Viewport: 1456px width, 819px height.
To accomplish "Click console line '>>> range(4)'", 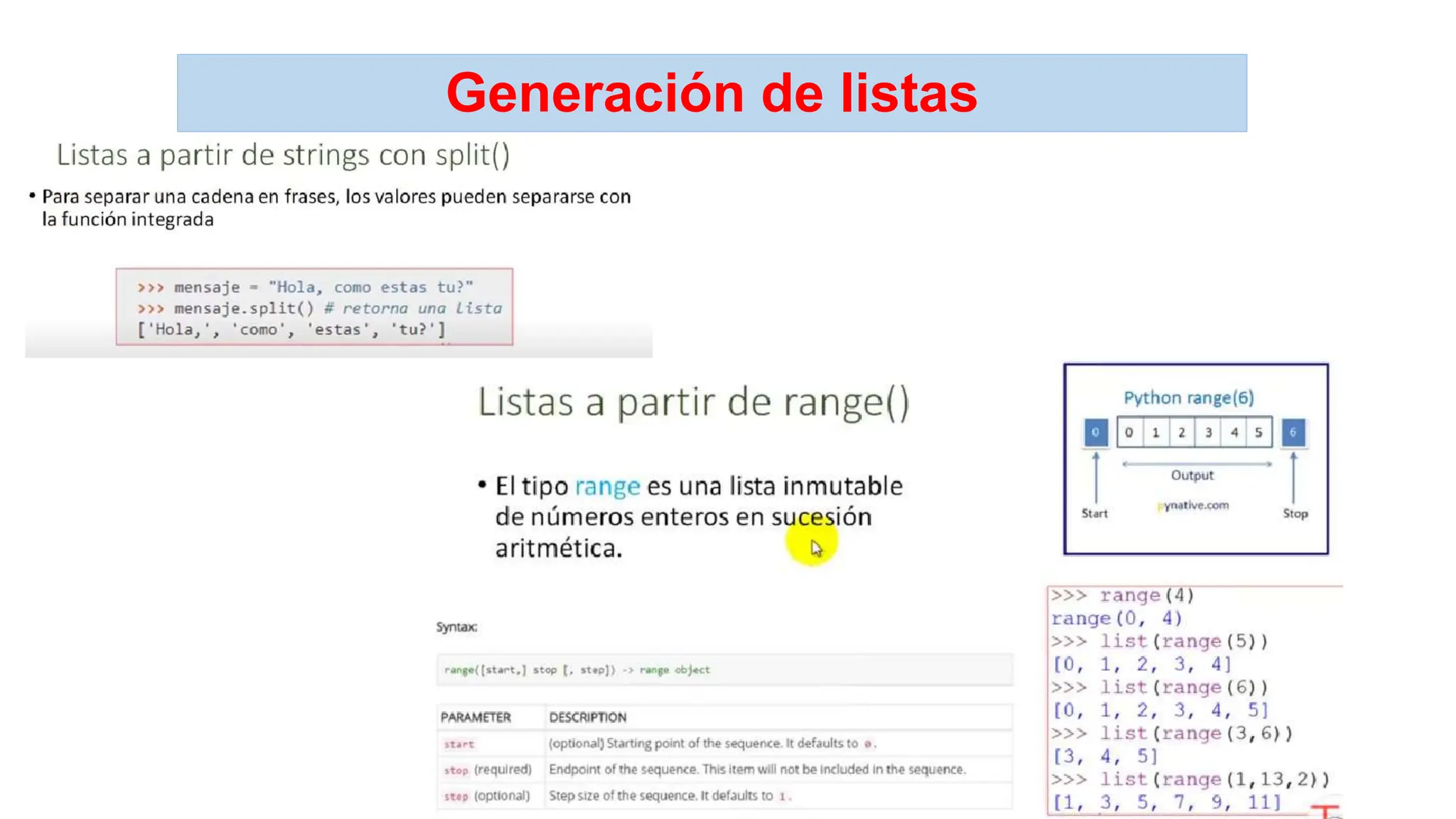I will click(1123, 595).
